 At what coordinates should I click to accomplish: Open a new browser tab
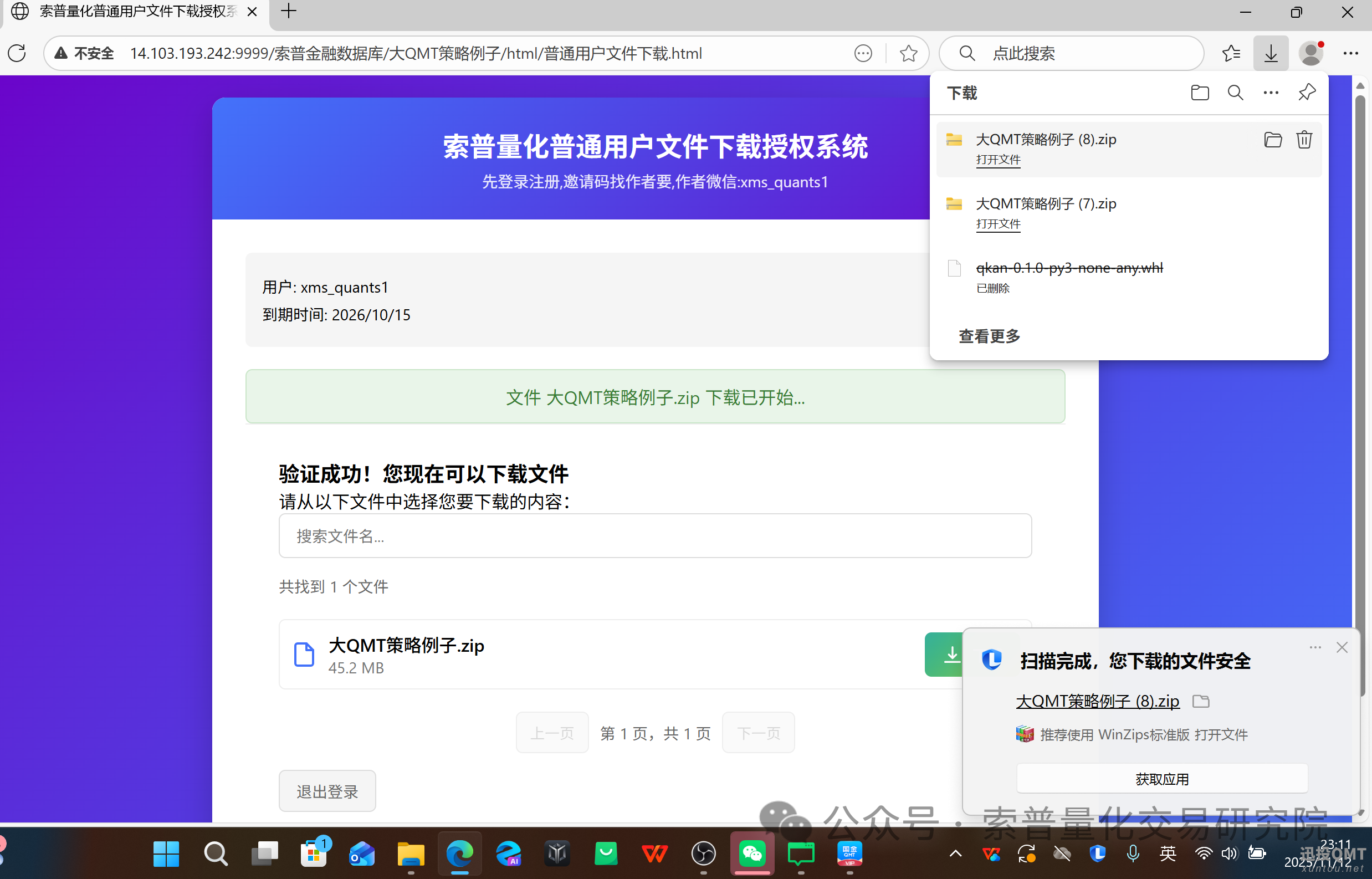pyautogui.click(x=288, y=12)
